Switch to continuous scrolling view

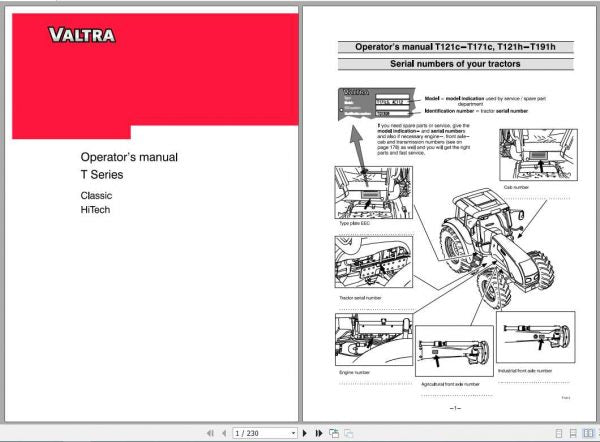pyautogui.click(x=573, y=433)
